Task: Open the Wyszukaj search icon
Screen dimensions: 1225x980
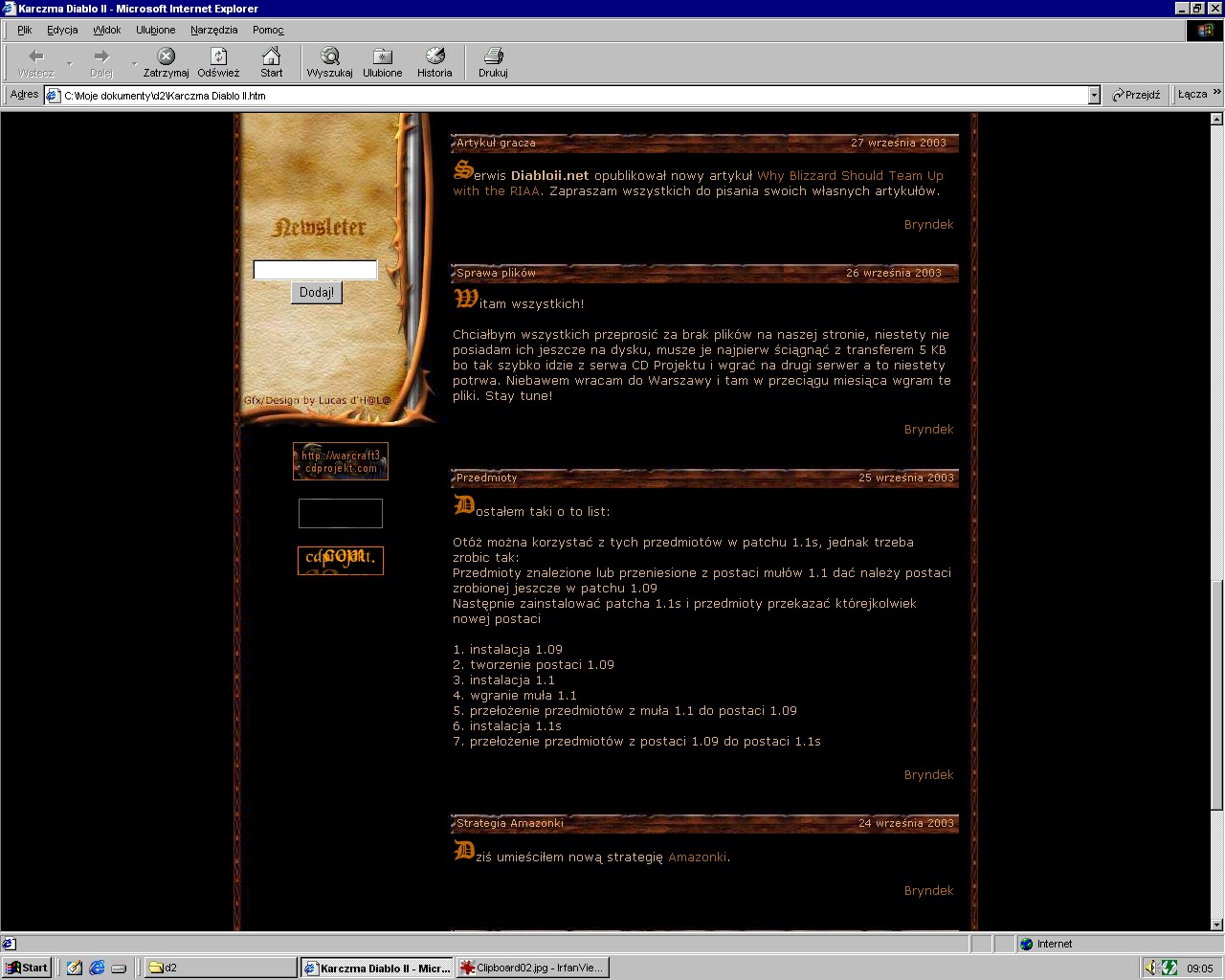Action: pos(329,57)
